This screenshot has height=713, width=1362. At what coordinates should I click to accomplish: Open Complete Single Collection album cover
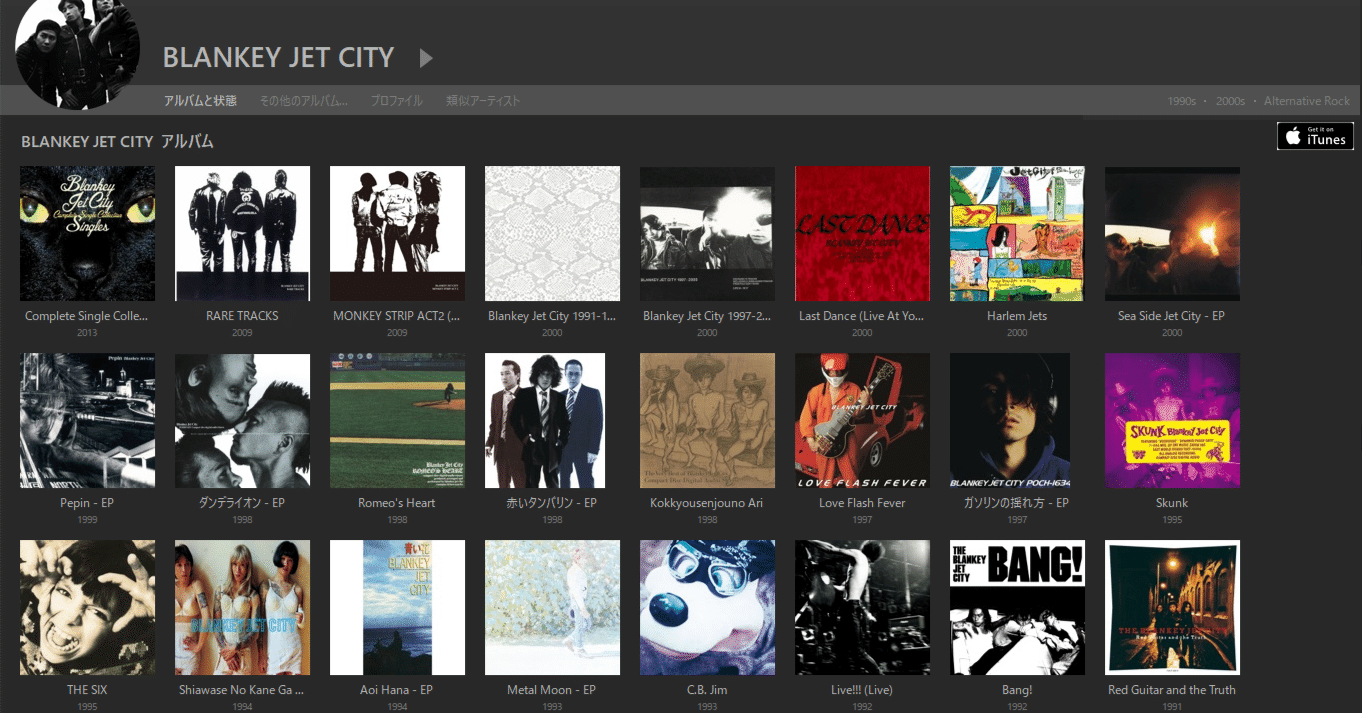tap(87, 233)
